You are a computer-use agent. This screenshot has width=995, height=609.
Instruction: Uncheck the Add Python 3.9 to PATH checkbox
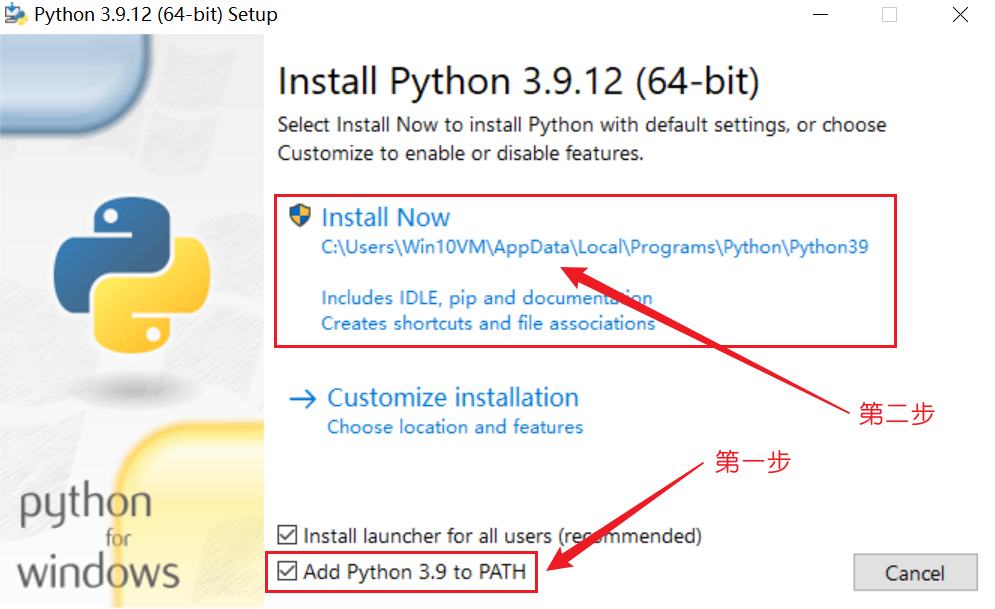[288, 572]
